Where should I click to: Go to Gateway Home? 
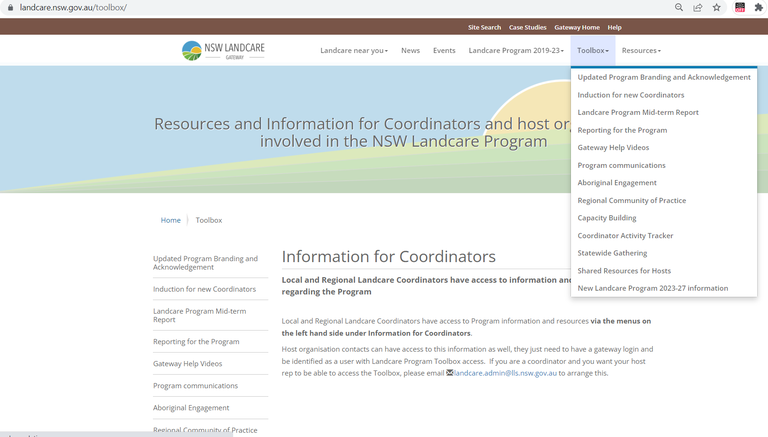[577, 27]
